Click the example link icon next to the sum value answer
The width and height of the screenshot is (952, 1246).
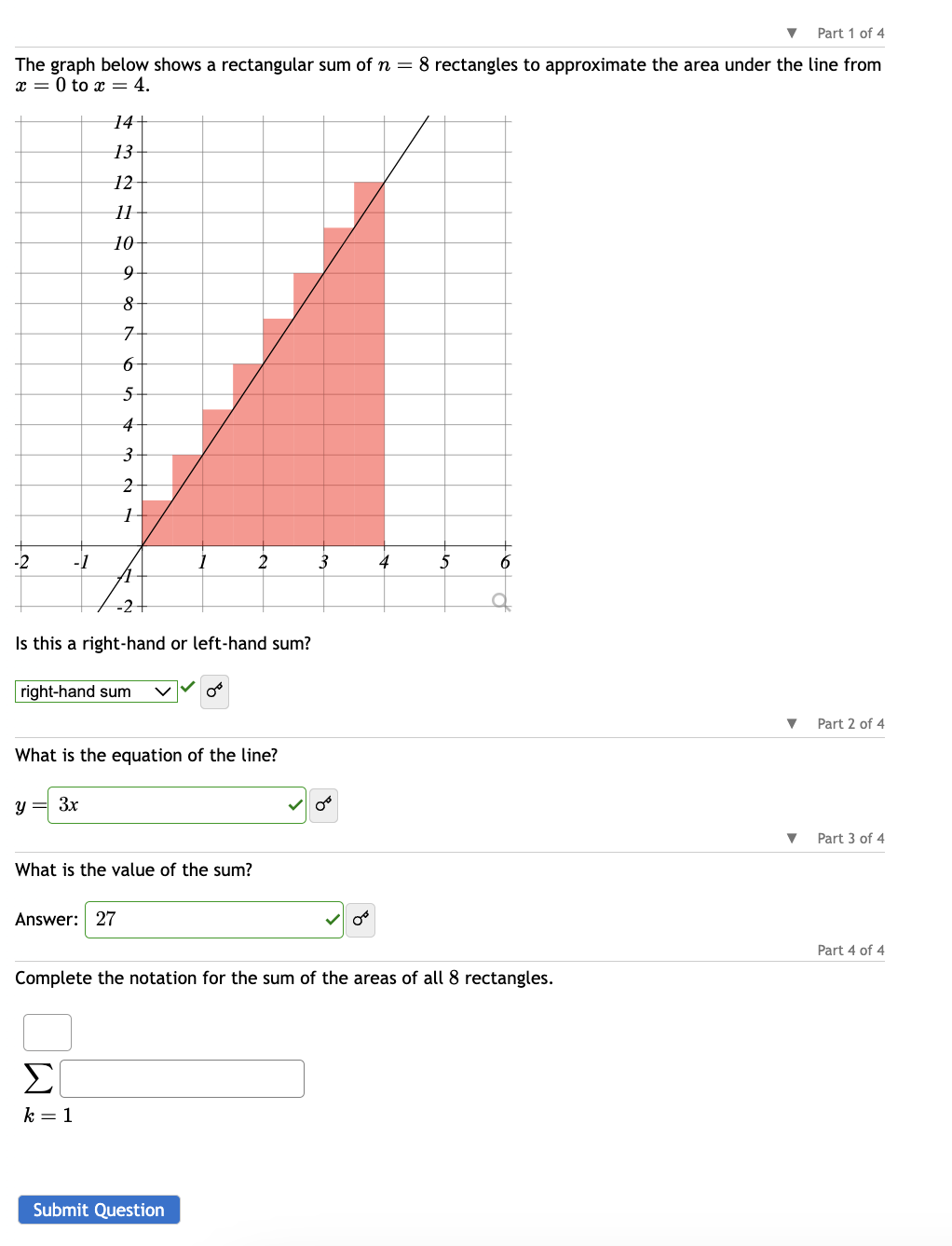pos(360,919)
